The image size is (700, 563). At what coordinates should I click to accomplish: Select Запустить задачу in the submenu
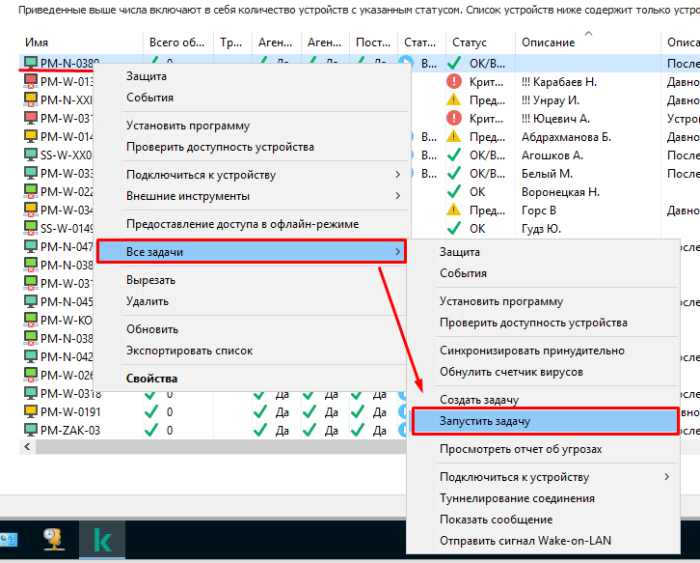coord(545,421)
